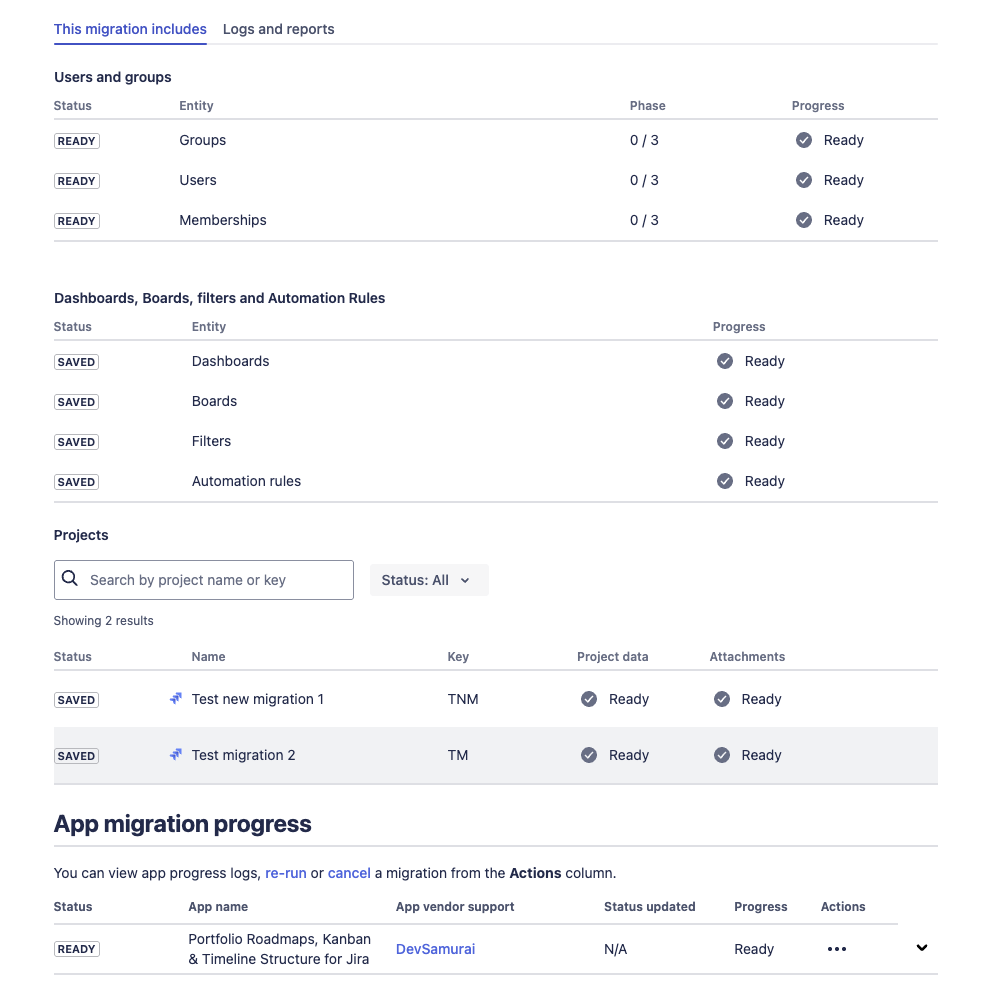The height and width of the screenshot is (1000, 984).
Task: Switch to the Logs and reports tab
Action: [x=279, y=29]
